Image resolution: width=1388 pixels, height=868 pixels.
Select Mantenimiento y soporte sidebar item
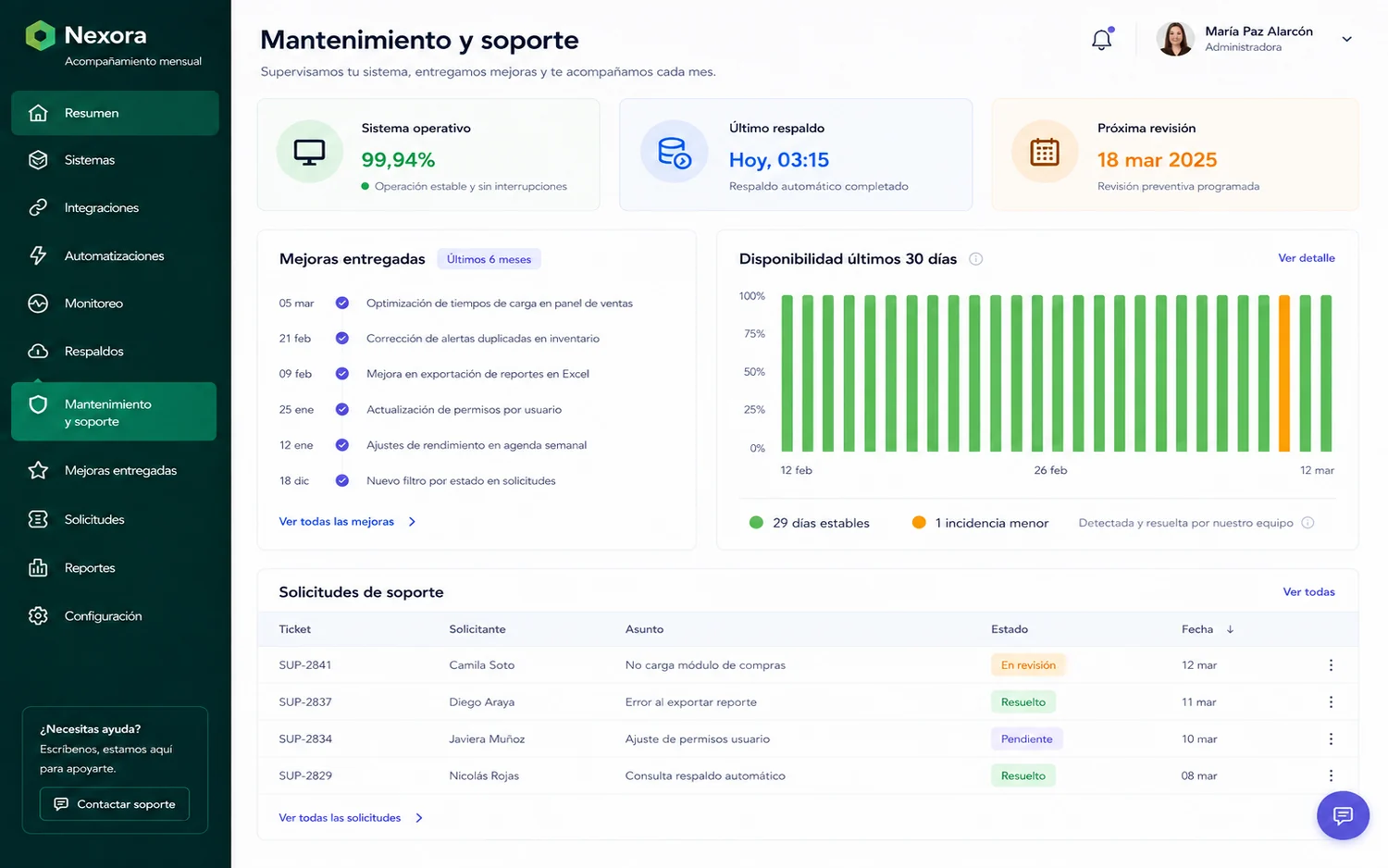(x=114, y=412)
